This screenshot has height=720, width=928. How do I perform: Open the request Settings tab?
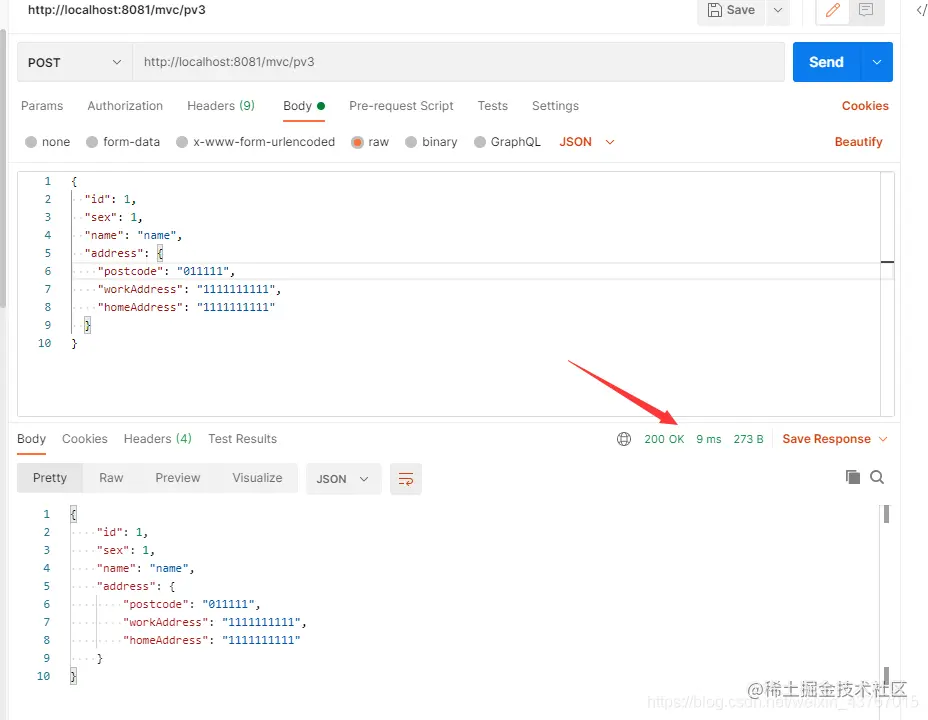[x=555, y=106]
